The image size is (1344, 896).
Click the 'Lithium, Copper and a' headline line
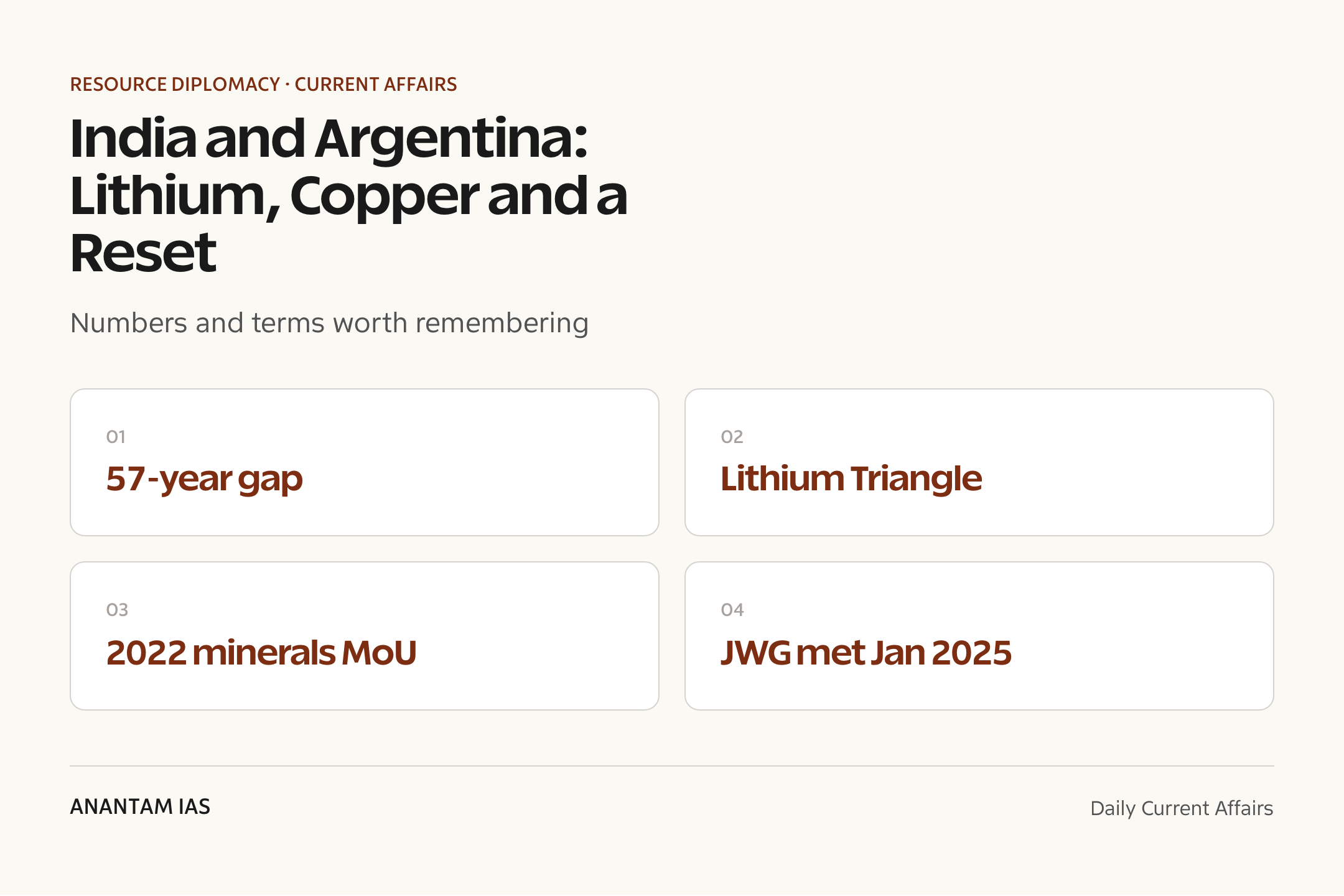(349, 196)
